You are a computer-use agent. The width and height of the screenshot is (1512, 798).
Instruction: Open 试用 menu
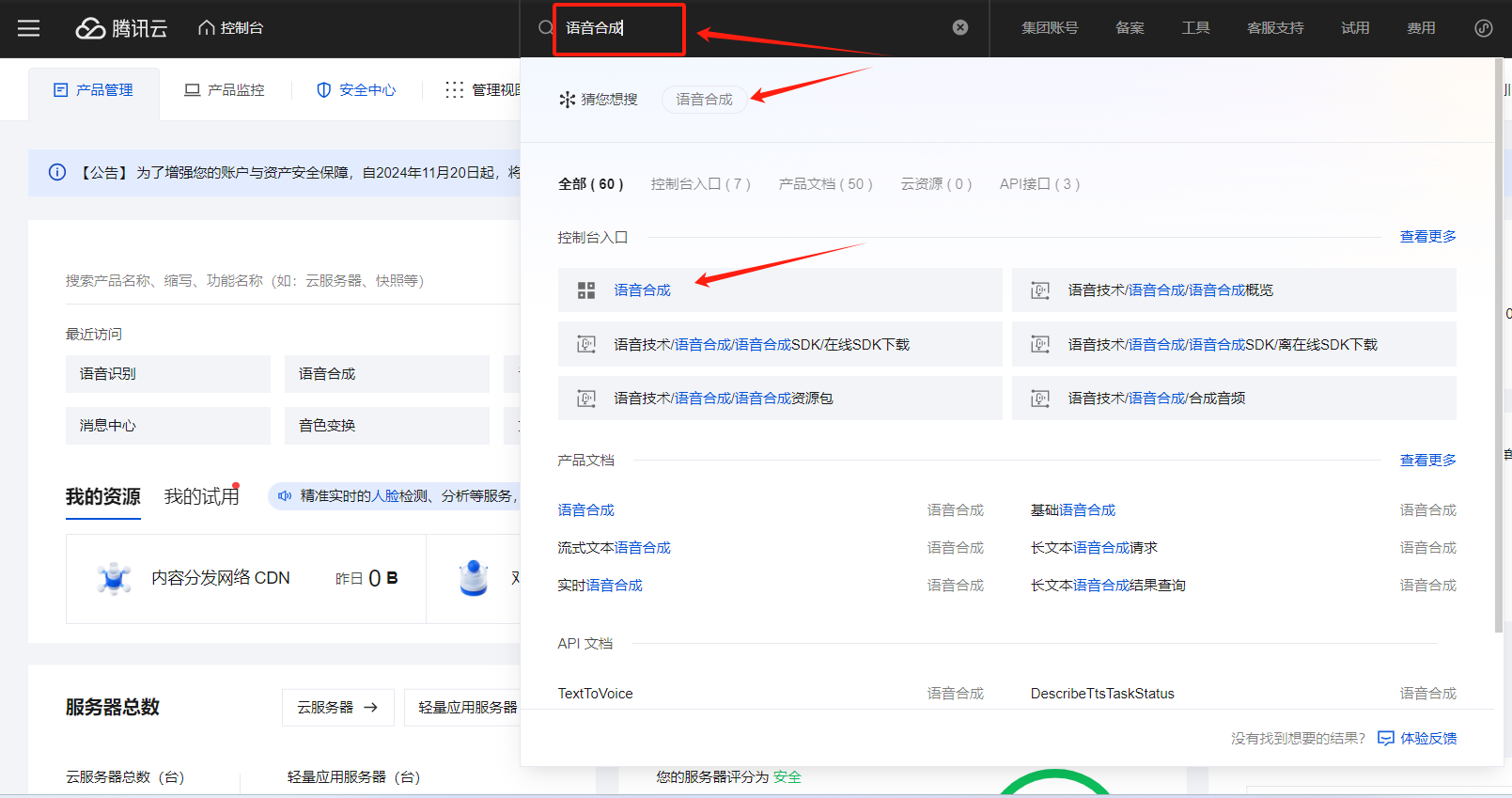click(1355, 28)
